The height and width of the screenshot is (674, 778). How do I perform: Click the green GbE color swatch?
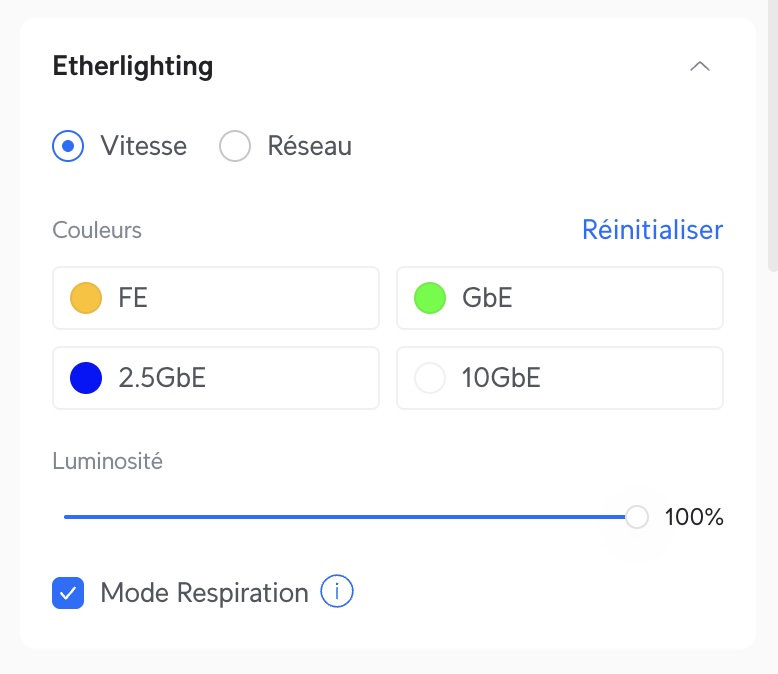pyautogui.click(x=430, y=298)
